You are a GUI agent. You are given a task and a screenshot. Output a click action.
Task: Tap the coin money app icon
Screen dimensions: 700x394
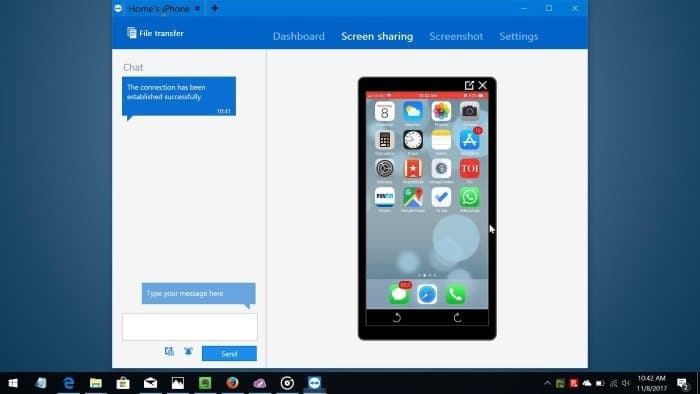coord(441,169)
